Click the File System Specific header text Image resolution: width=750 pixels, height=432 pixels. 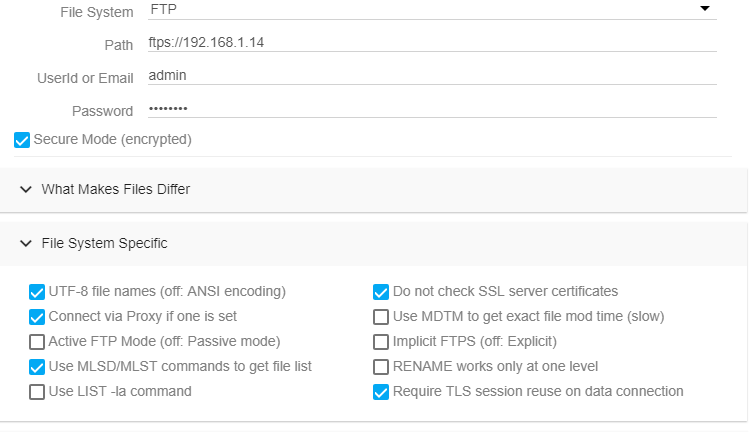(x=104, y=243)
